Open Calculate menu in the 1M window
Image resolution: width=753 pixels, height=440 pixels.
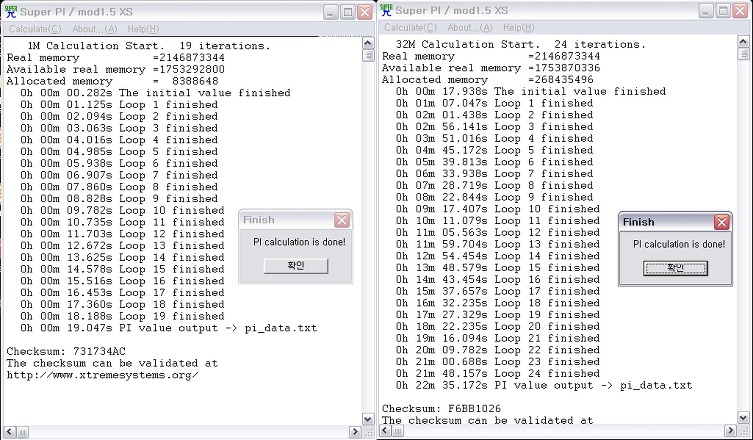tap(35, 29)
